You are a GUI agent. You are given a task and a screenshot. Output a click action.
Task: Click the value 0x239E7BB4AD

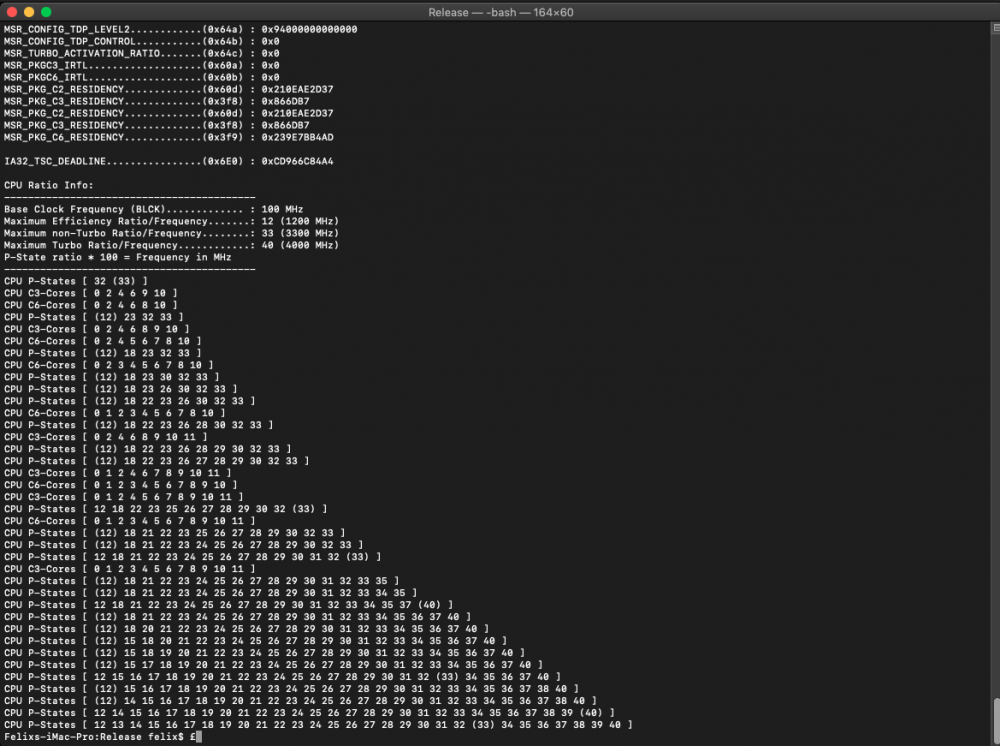click(297, 138)
